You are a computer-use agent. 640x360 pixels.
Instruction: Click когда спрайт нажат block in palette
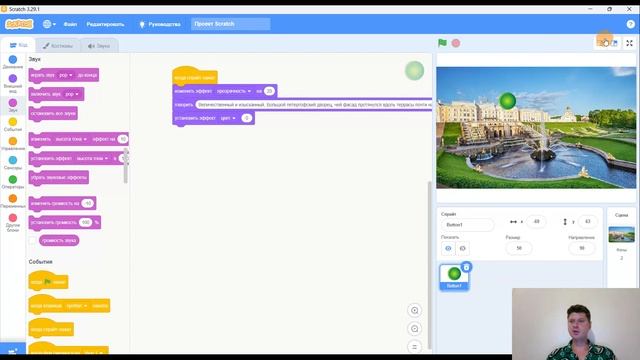[x=51, y=329]
